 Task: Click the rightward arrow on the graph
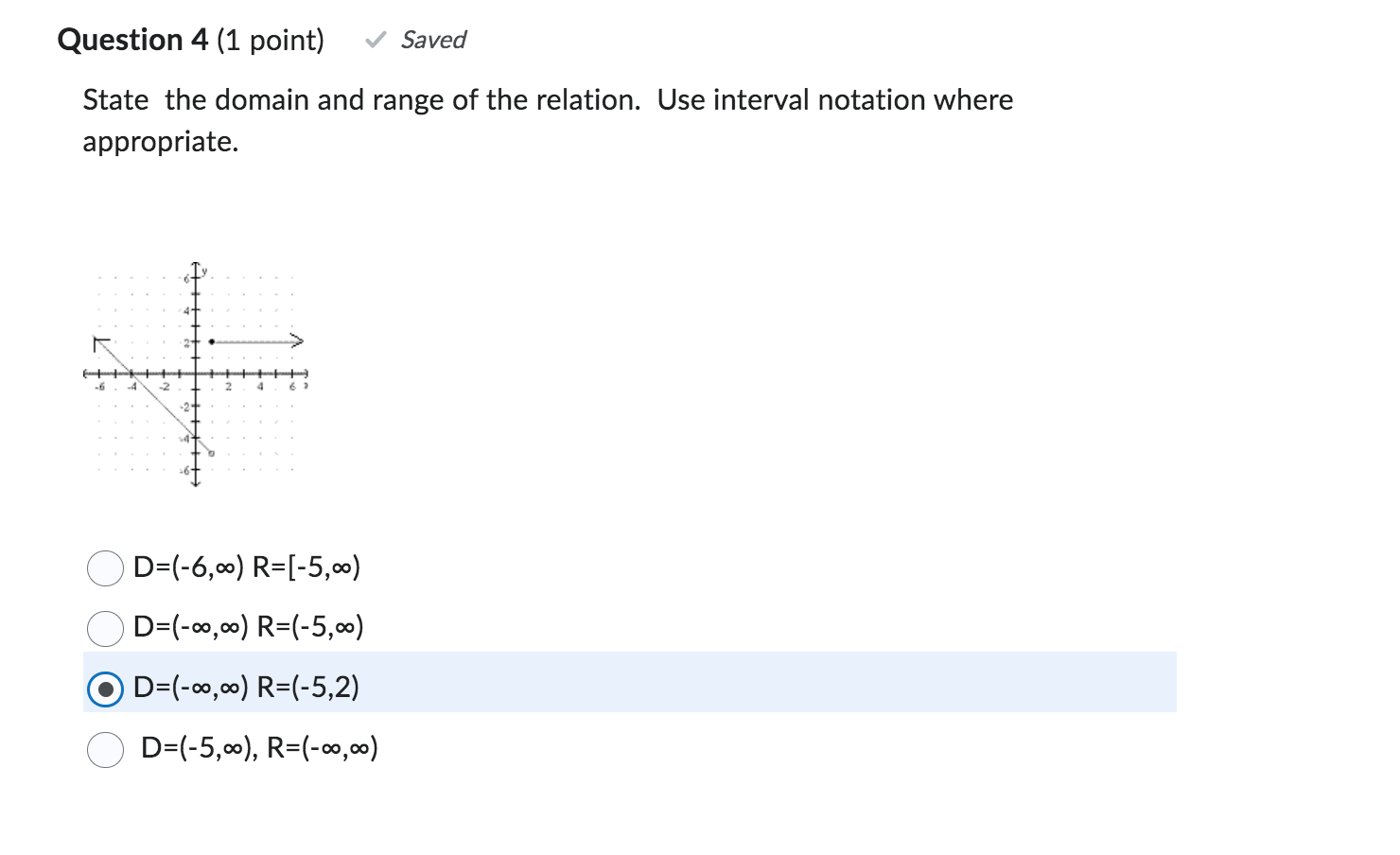pyautogui.click(x=296, y=340)
